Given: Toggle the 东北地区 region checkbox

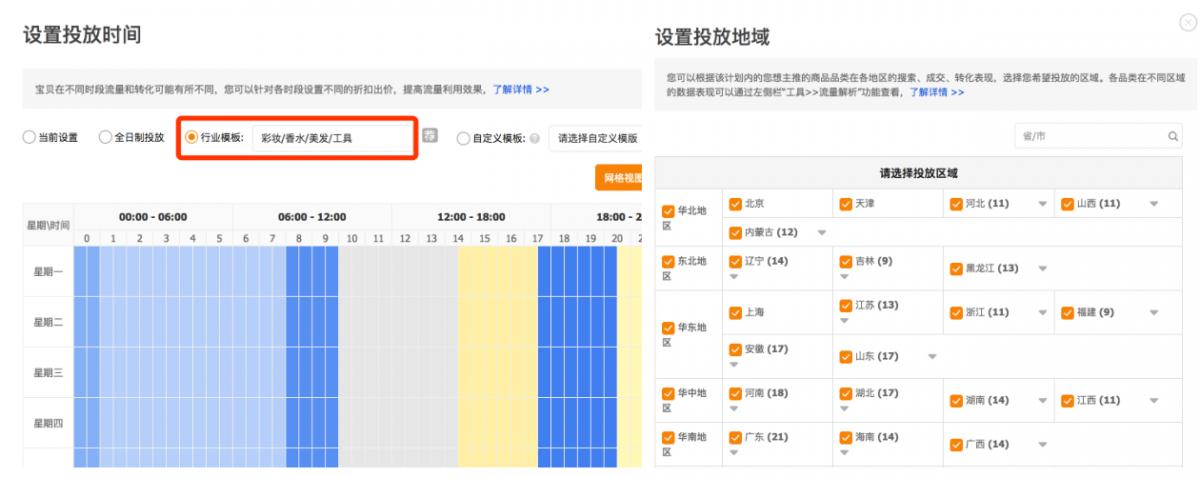Looking at the screenshot, I should 669,262.
